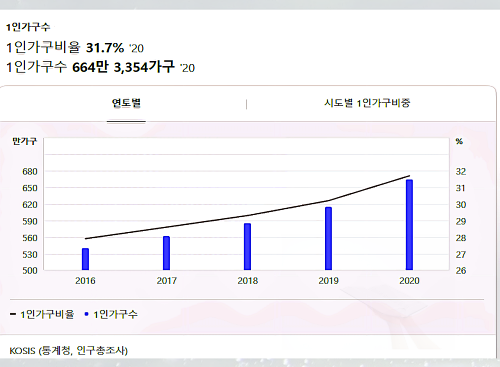This screenshot has width=500, height=367.
Task: Select the 2019 blue bar
Action: click(x=328, y=238)
